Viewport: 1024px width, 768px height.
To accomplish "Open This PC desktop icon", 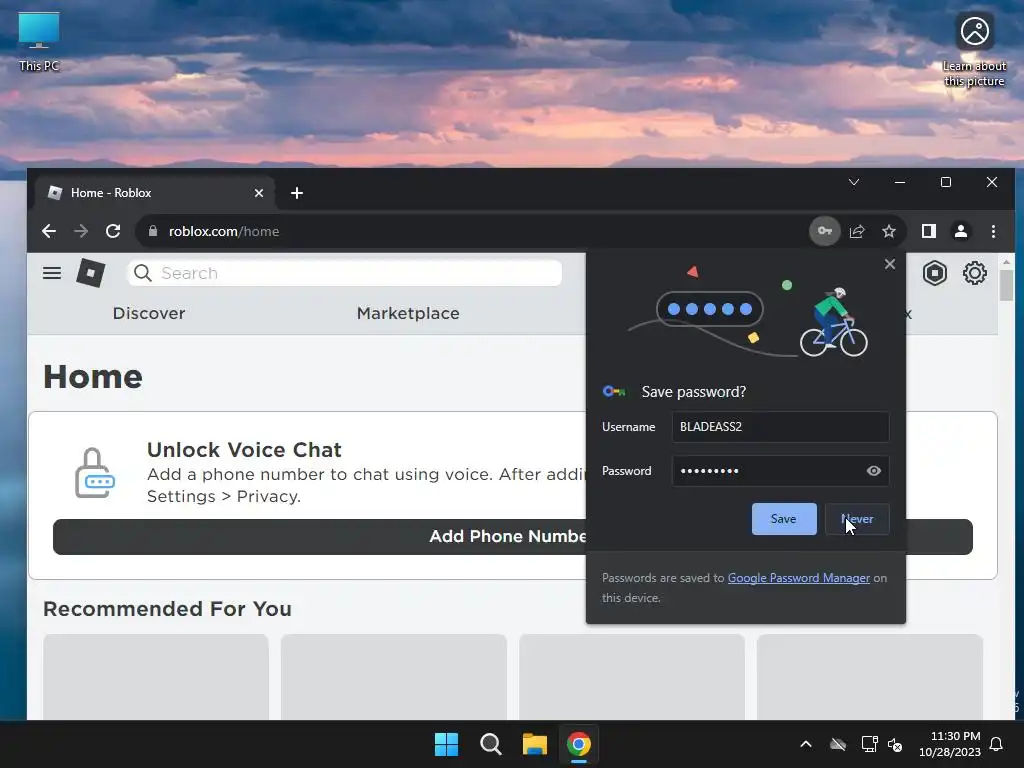I will tap(39, 42).
